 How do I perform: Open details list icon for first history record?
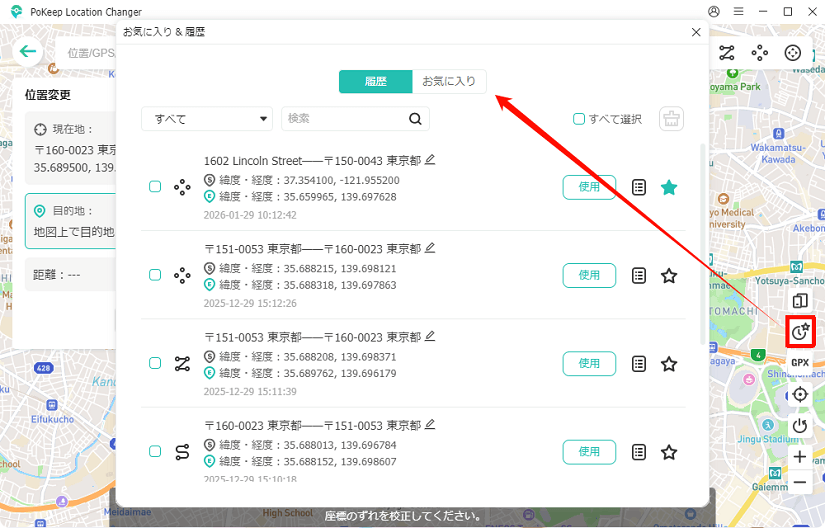pos(639,187)
